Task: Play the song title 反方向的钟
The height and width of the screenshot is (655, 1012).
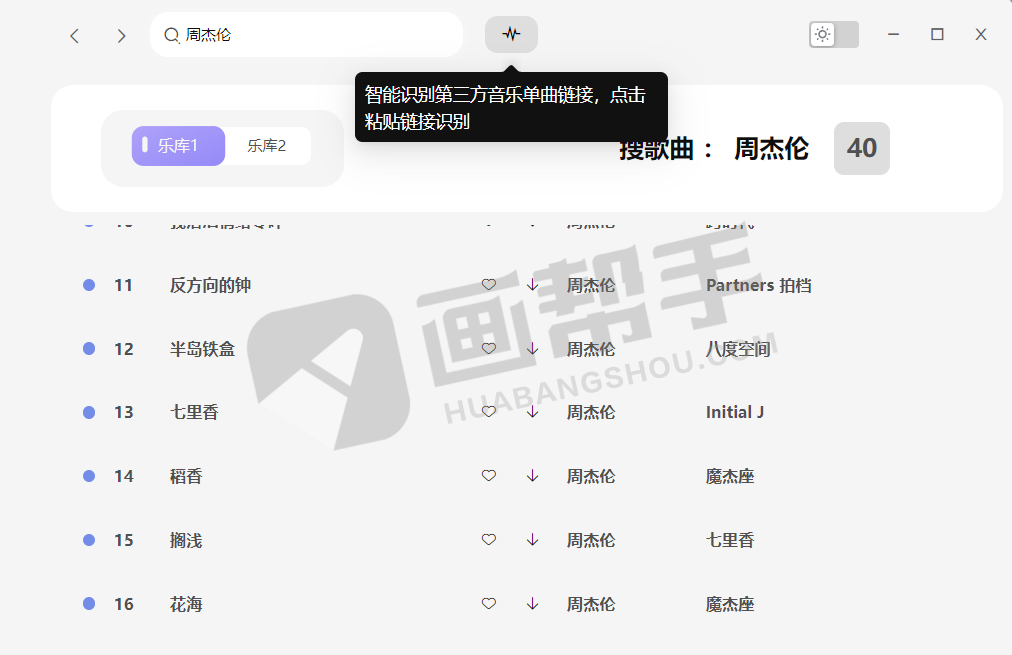Action: coord(210,285)
